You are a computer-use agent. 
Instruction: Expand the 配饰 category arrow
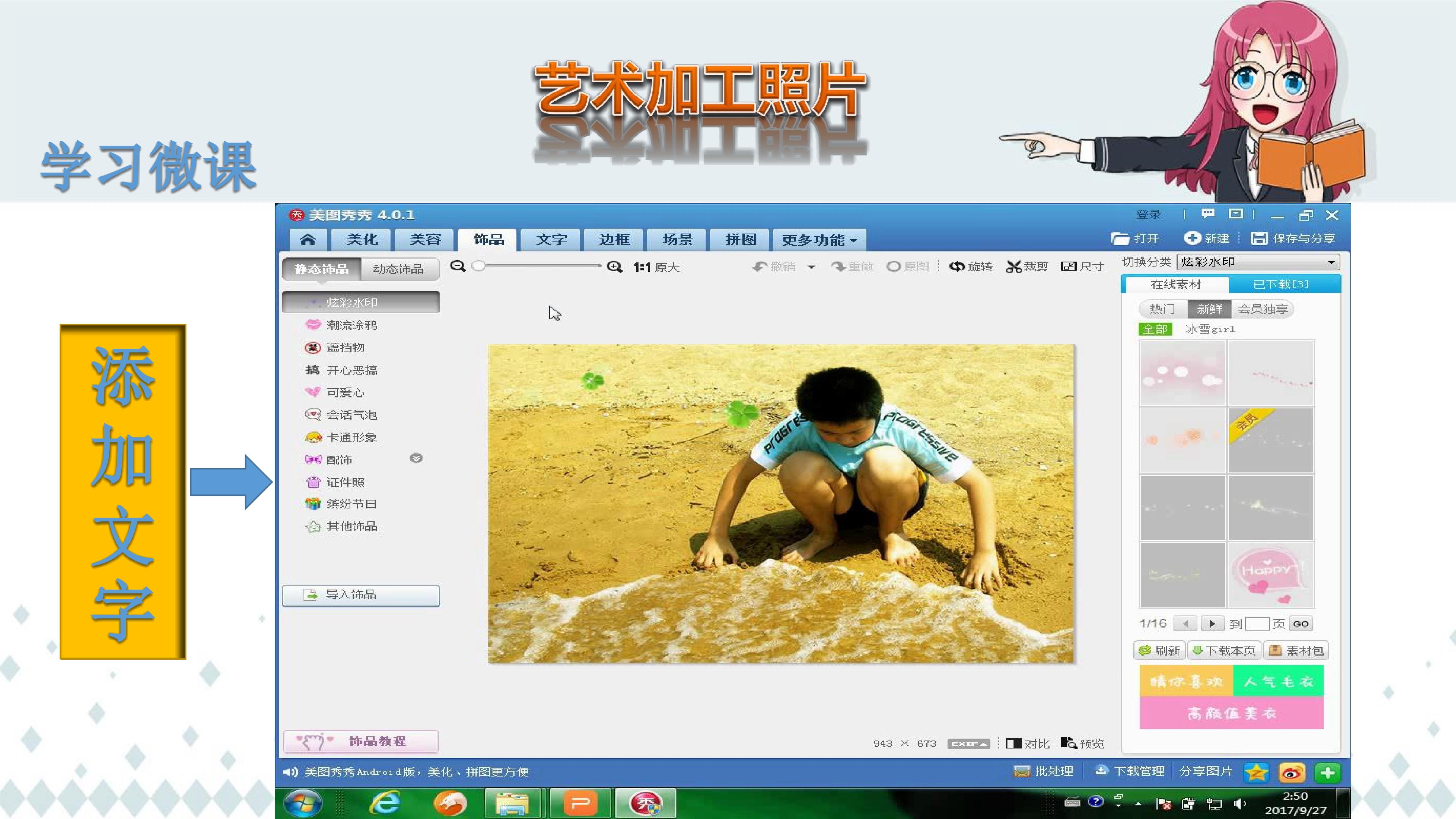[416, 458]
